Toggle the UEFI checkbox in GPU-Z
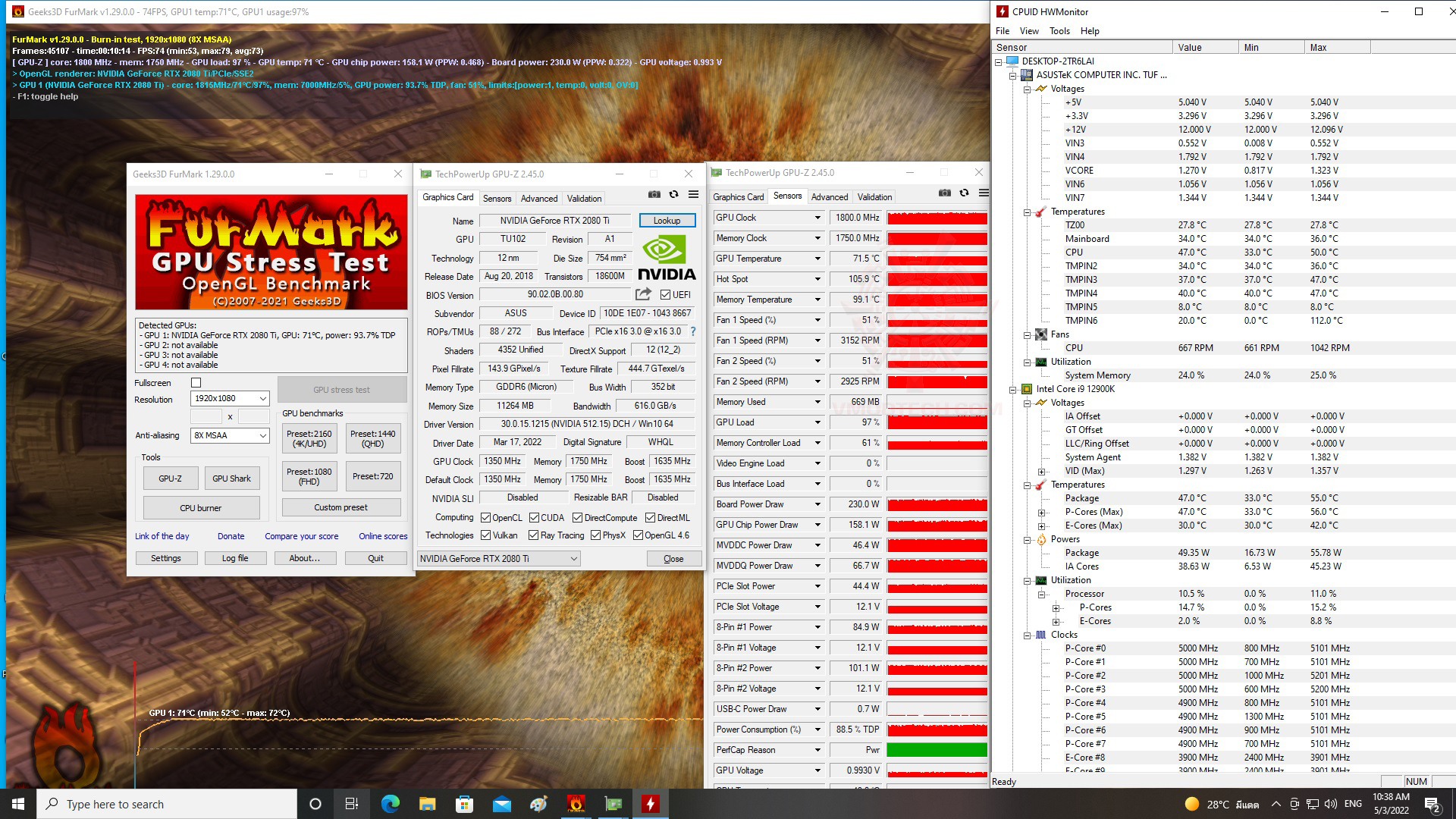This screenshot has height=819, width=1456. (665, 295)
